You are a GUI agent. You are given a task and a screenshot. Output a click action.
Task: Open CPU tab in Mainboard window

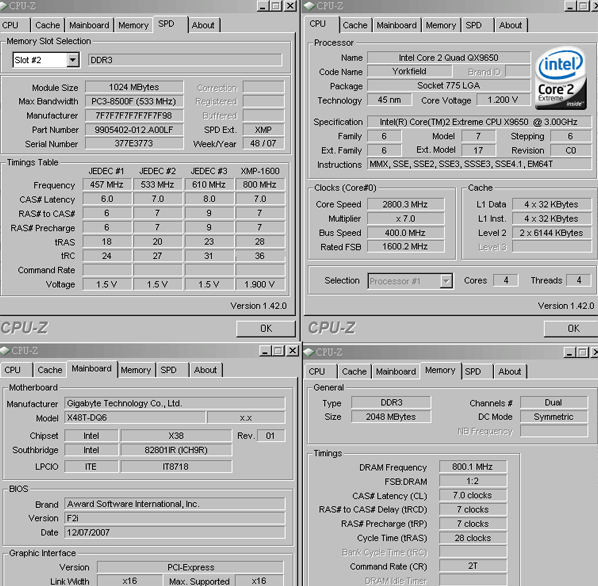pyautogui.click(x=13, y=370)
